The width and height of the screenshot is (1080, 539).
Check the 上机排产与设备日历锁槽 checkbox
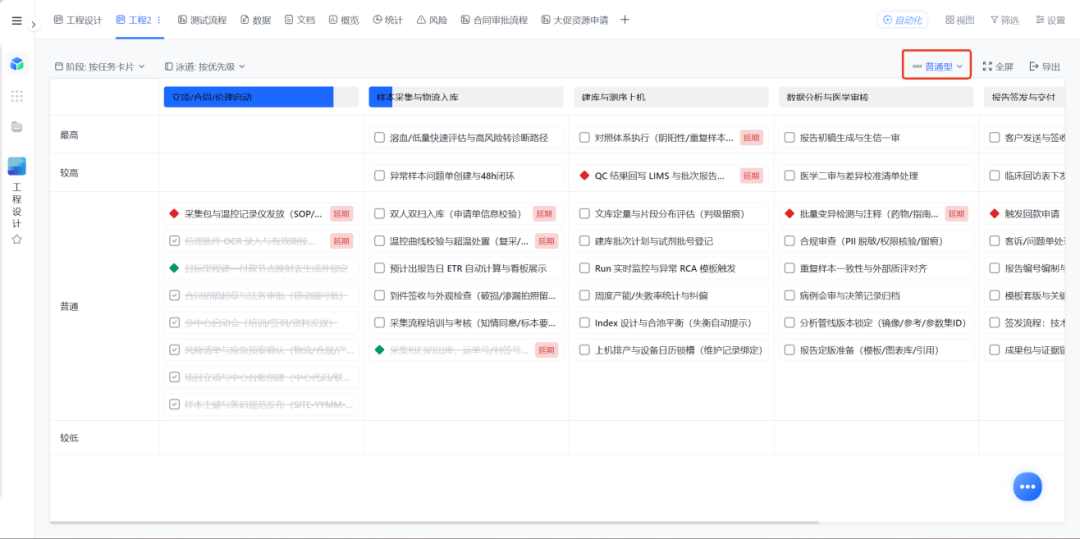pos(584,350)
